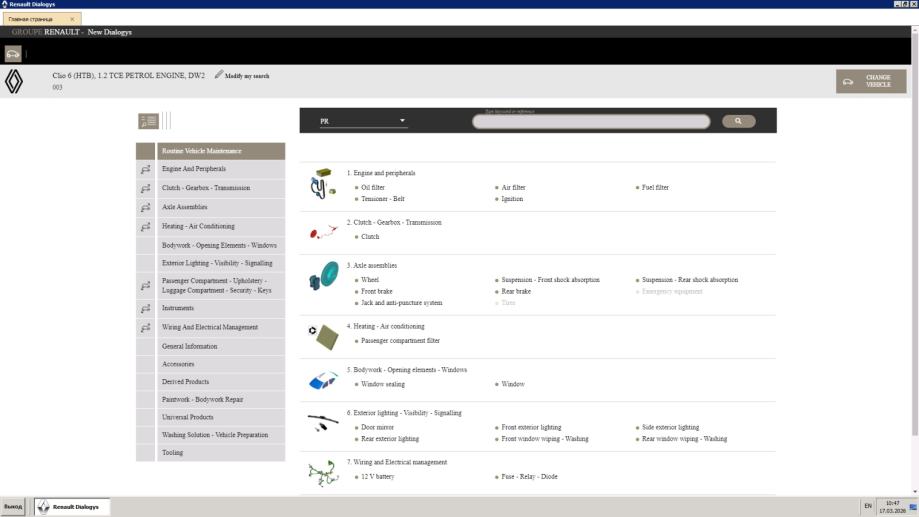Click the magnifier search button
Viewport: 919px width, 517px height.
click(738, 121)
